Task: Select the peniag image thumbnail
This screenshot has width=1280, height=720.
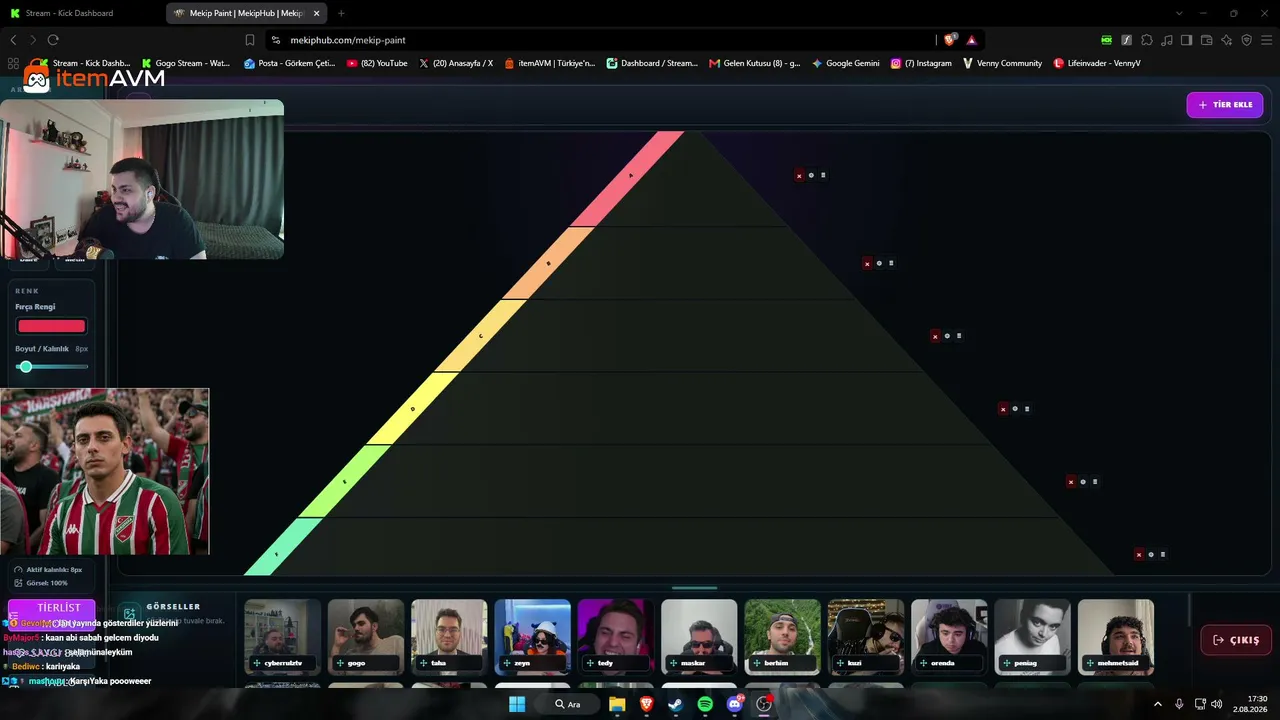Action: 1032,637
